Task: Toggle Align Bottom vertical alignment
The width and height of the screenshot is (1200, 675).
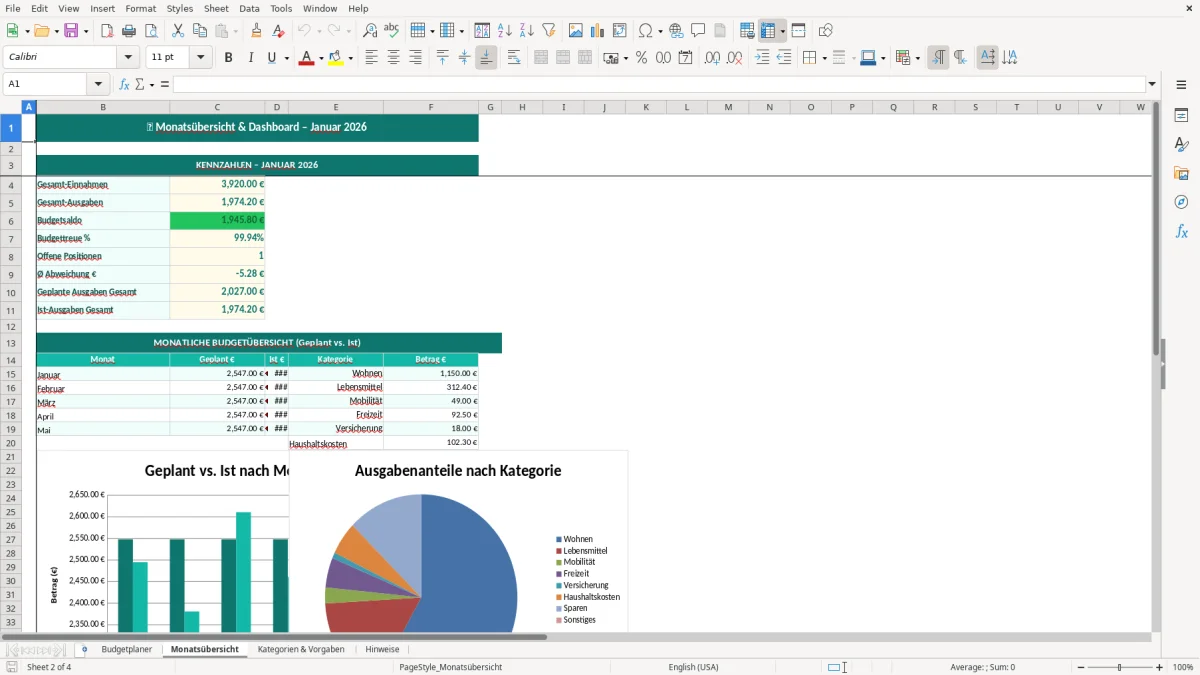Action: click(x=486, y=58)
